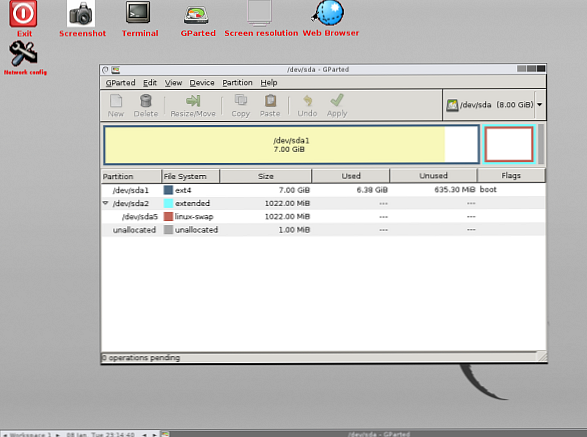
Task: Click the Copy partition toolbar icon
Action: [240, 100]
